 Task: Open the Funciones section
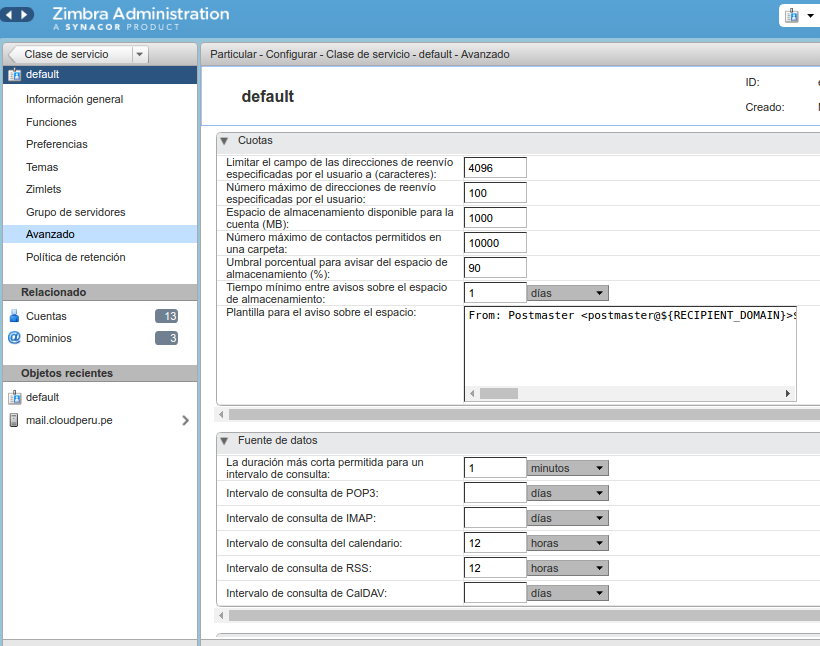coord(51,122)
